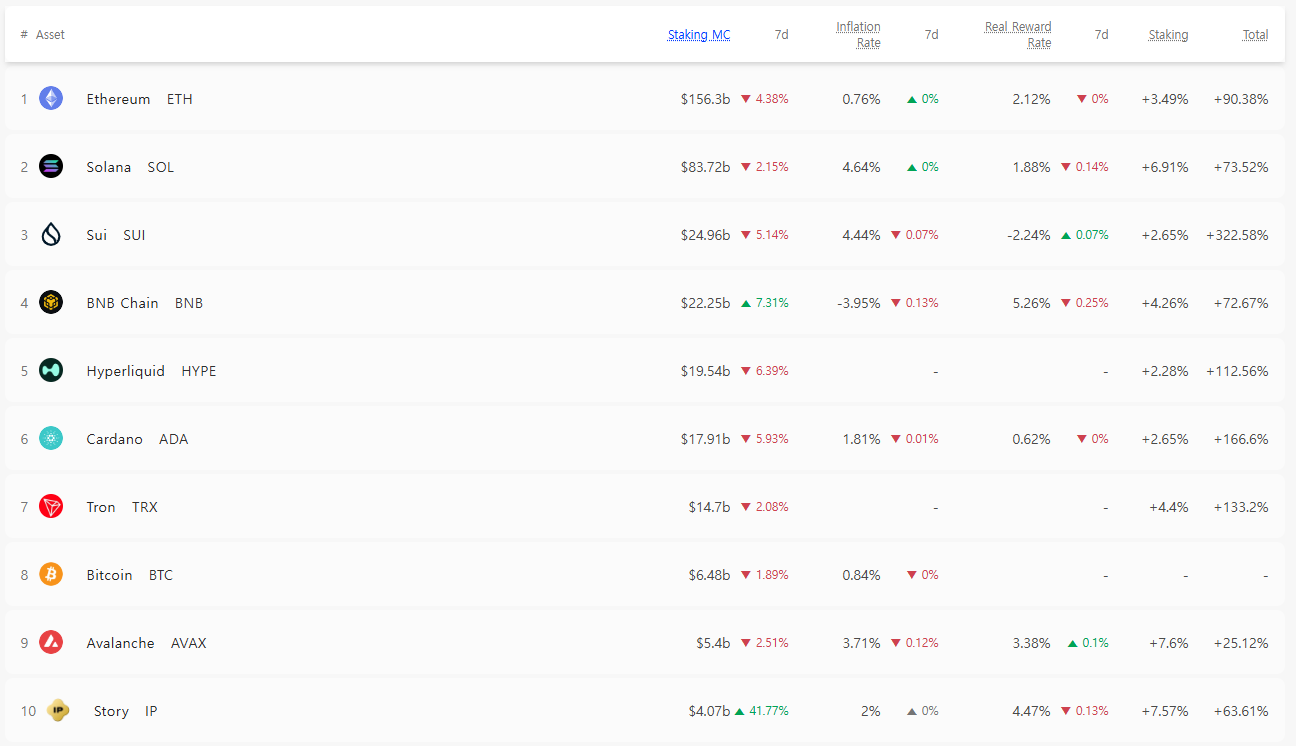1296x746 pixels.
Task: Open the Tron asset name
Action: pyautogui.click(x=101, y=507)
